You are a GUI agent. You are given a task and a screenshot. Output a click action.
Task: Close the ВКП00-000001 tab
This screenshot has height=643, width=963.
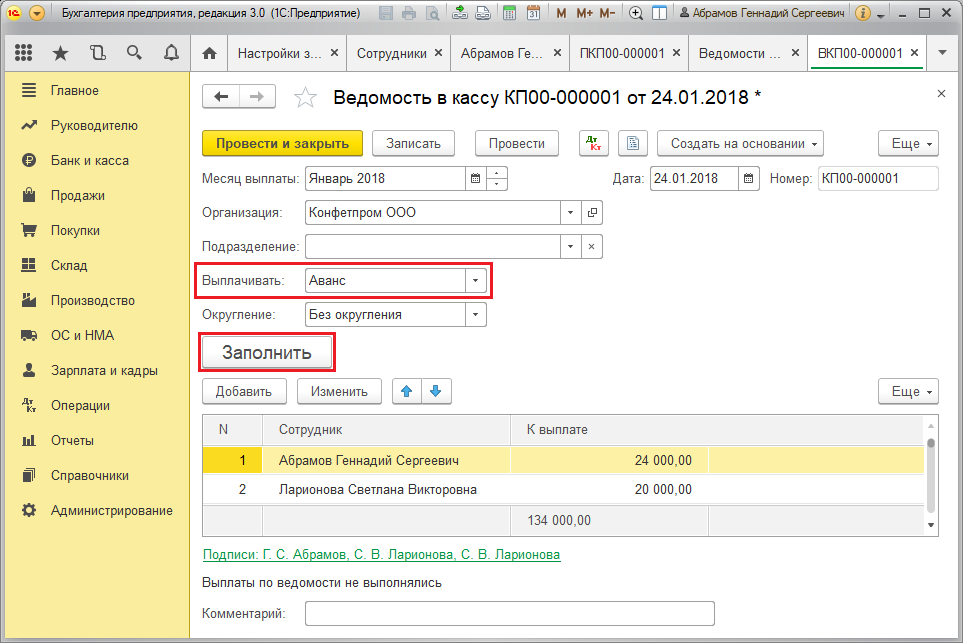tap(914, 53)
